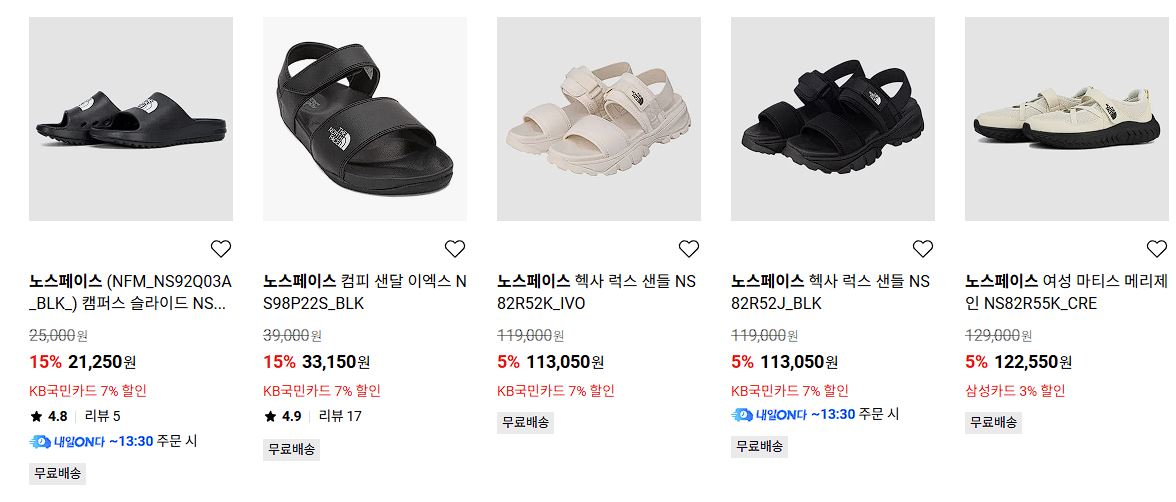
Task: Click 삼성카드 3% 할인 promotion text
Action: [x=1015, y=390]
